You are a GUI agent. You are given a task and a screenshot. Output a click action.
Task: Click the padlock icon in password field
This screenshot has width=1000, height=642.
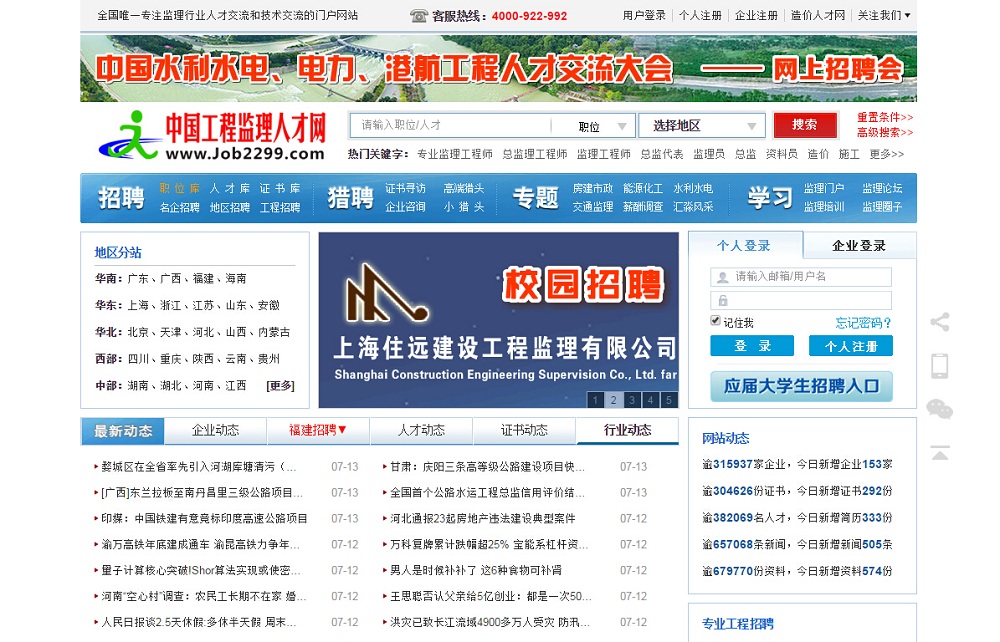[x=723, y=300]
